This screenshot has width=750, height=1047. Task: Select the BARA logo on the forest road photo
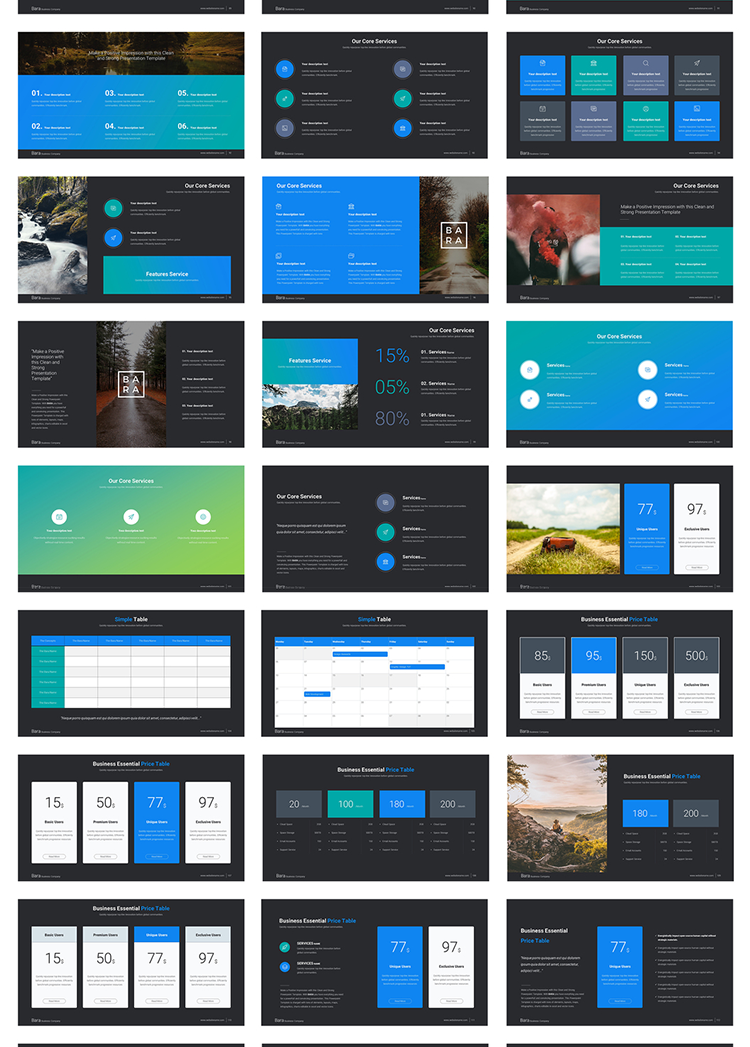pyautogui.click(x=131, y=384)
